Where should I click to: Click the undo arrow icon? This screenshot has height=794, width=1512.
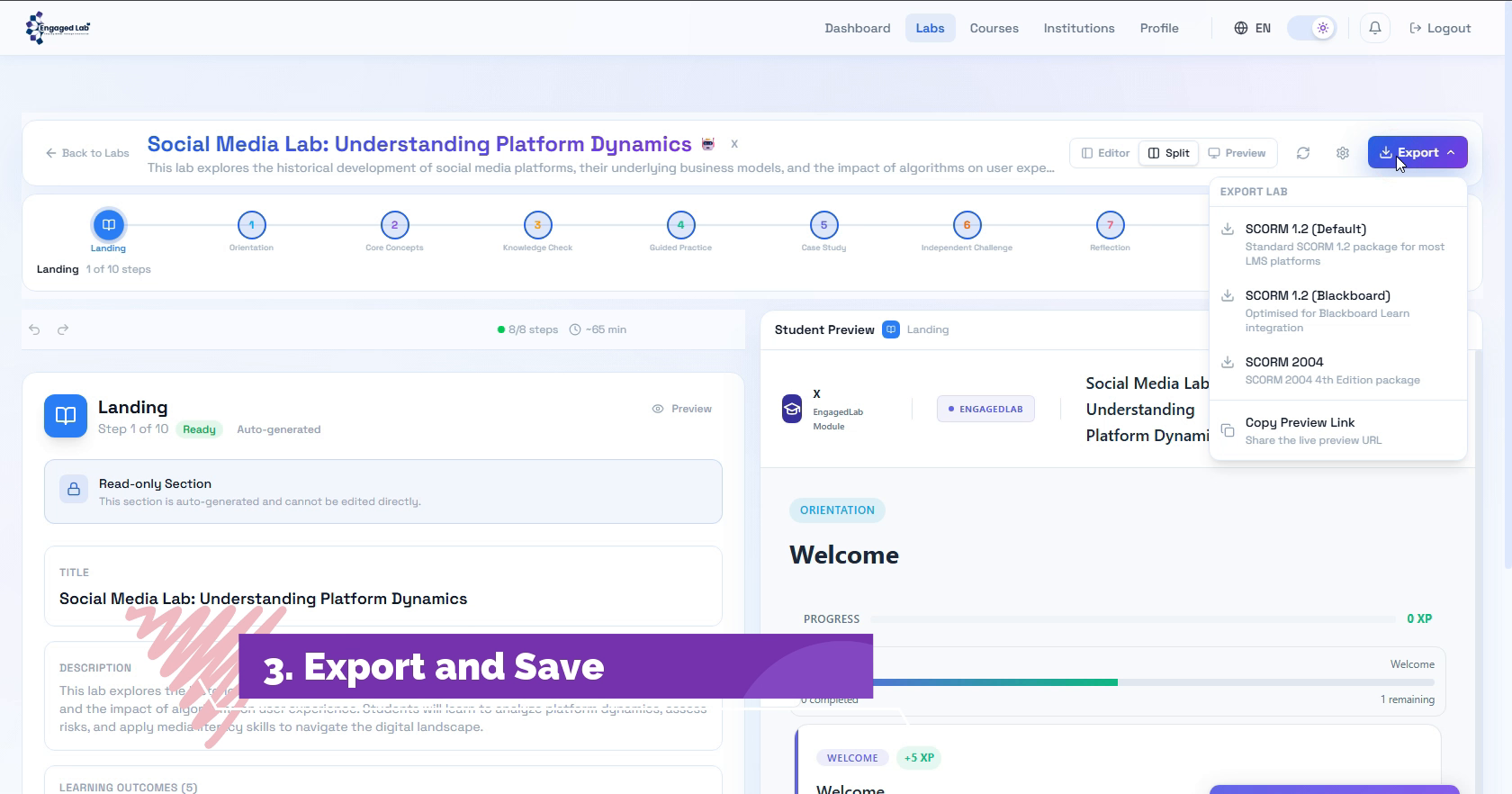[34, 329]
